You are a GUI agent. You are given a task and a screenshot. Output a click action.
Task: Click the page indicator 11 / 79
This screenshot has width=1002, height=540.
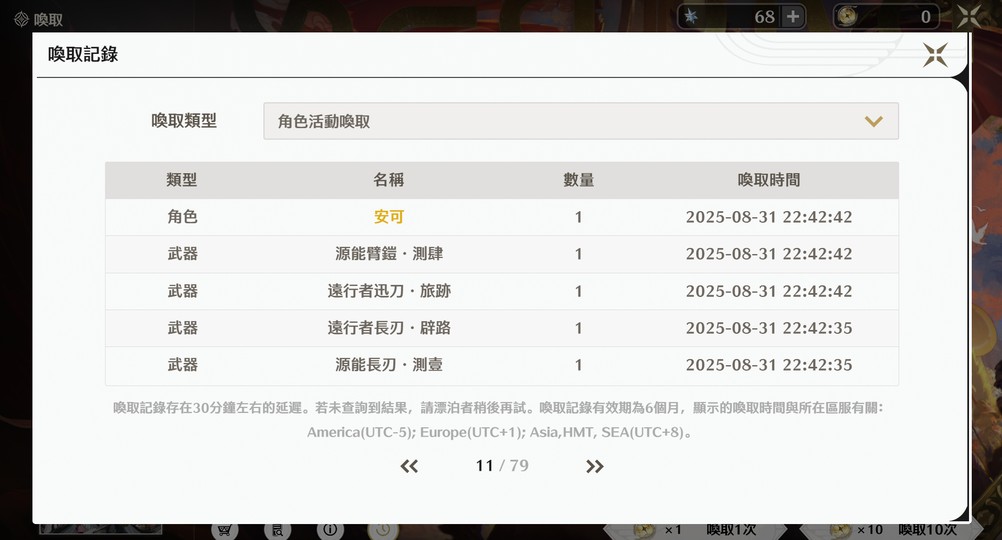[502, 466]
